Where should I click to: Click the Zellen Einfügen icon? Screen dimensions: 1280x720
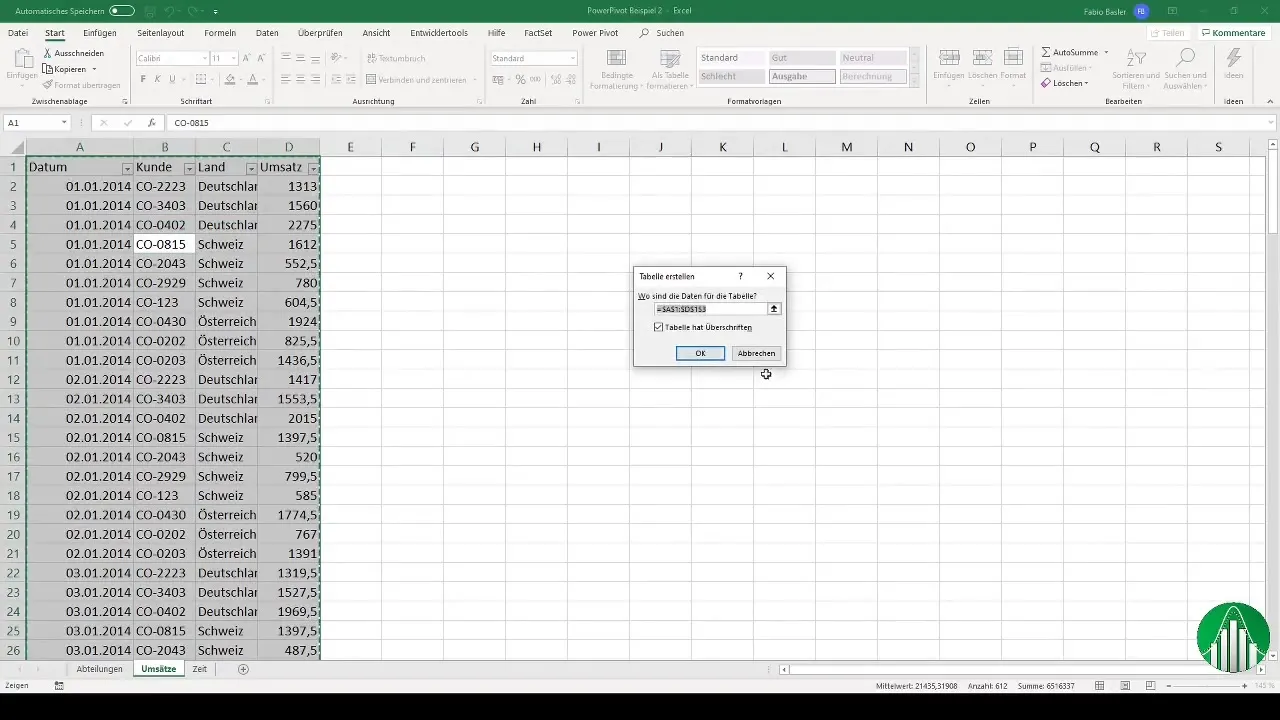(x=950, y=58)
